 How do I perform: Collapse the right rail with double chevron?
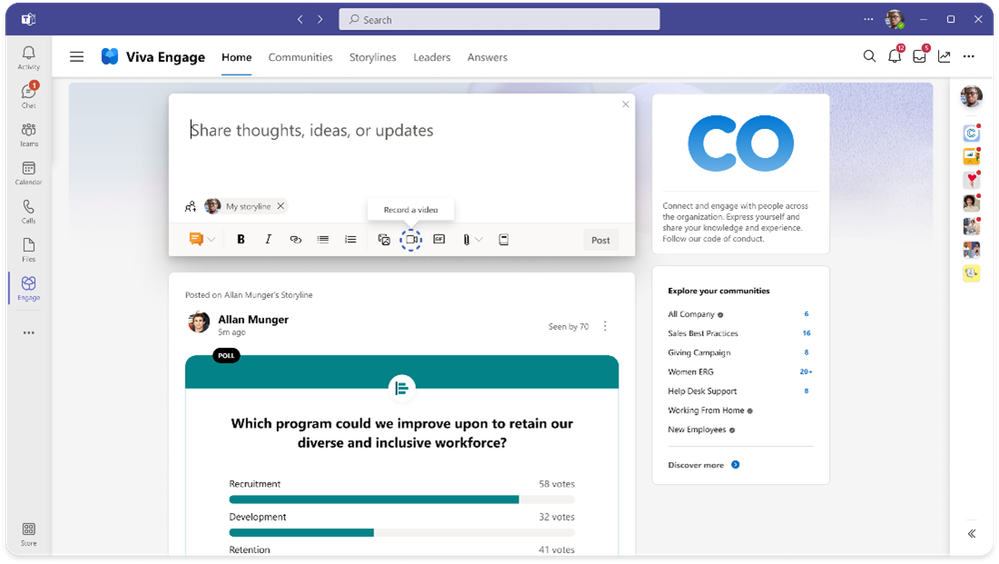pos(972,533)
